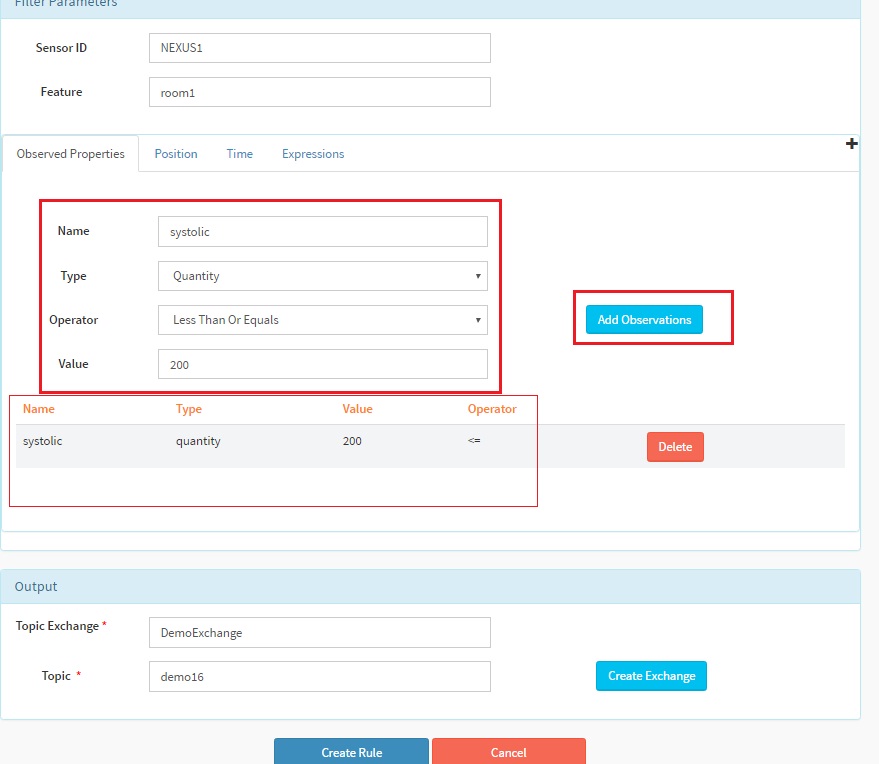Select the 200 cell in the table
The width and height of the screenshot is (879, 764).
352,441
